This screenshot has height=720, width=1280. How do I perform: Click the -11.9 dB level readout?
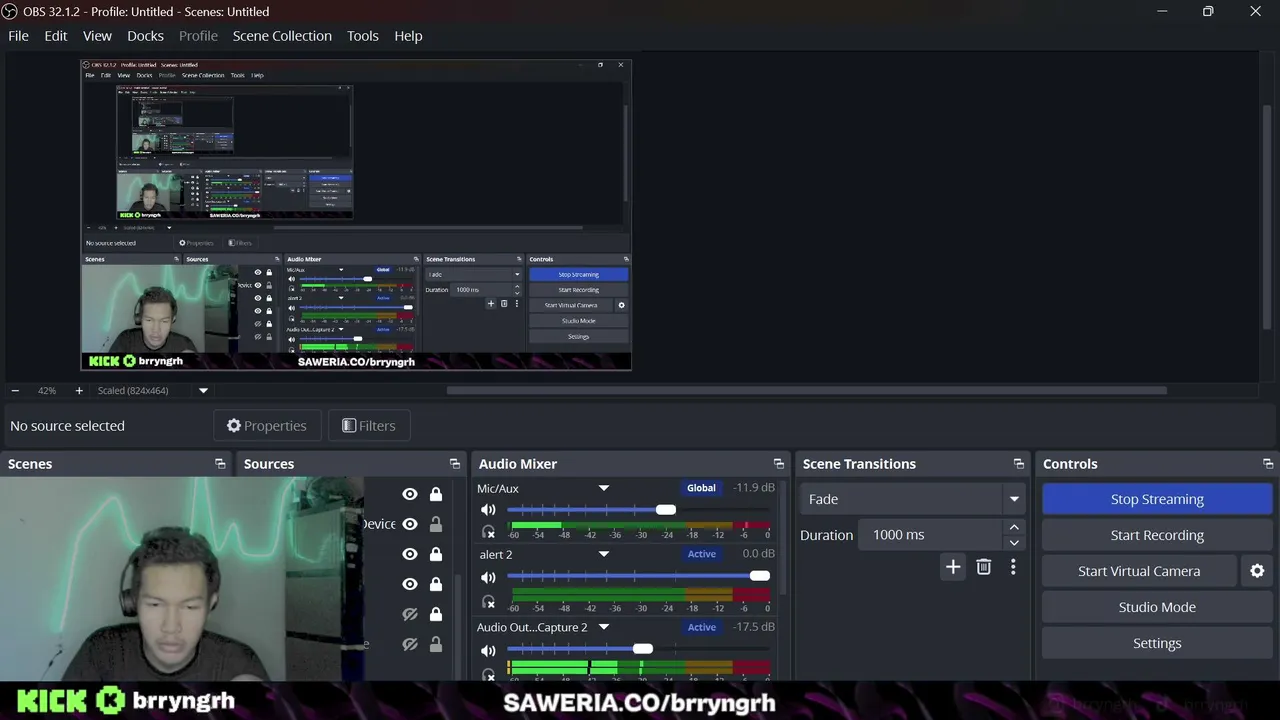point(754,488)
